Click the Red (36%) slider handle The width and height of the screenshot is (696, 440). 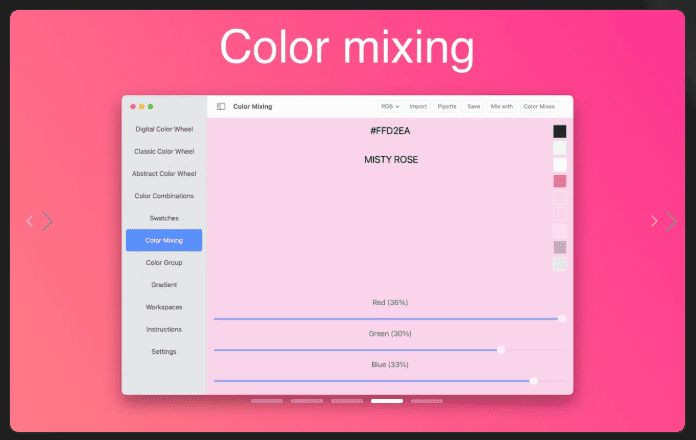(562, 319)
